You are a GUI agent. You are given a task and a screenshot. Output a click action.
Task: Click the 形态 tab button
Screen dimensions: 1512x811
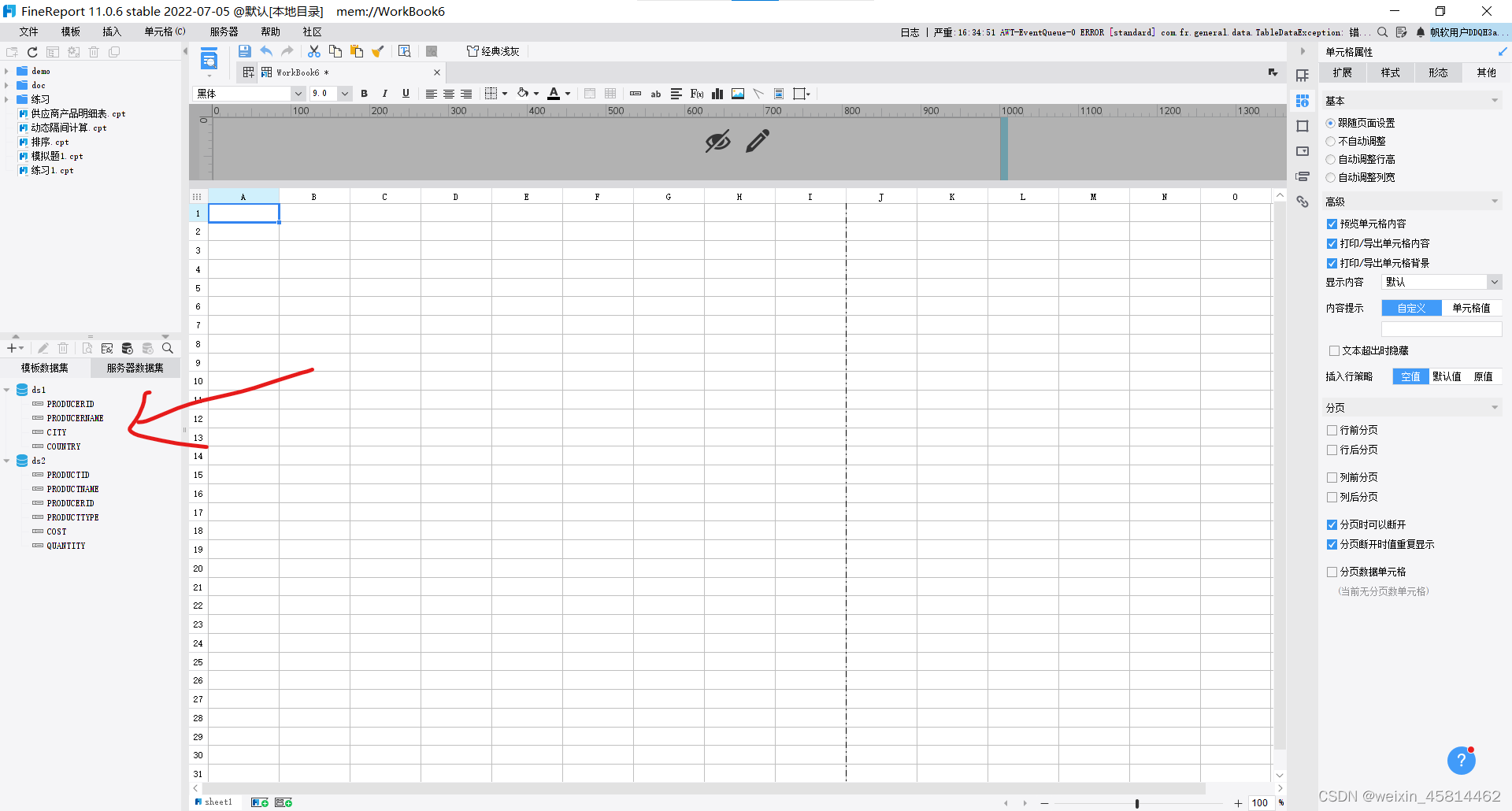click(x=1438, y=72)
